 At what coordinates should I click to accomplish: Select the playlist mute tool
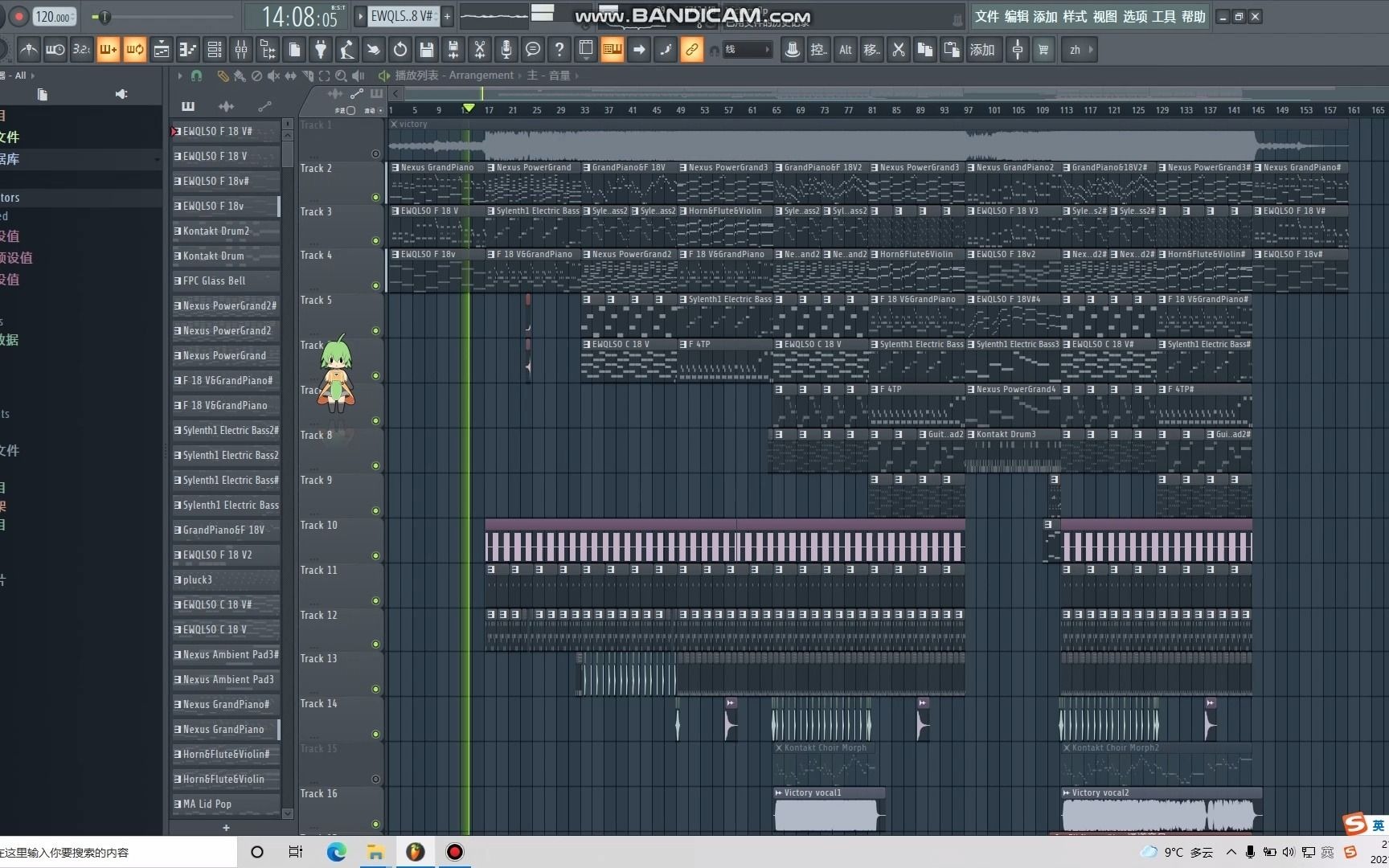[x=273, y=76]
